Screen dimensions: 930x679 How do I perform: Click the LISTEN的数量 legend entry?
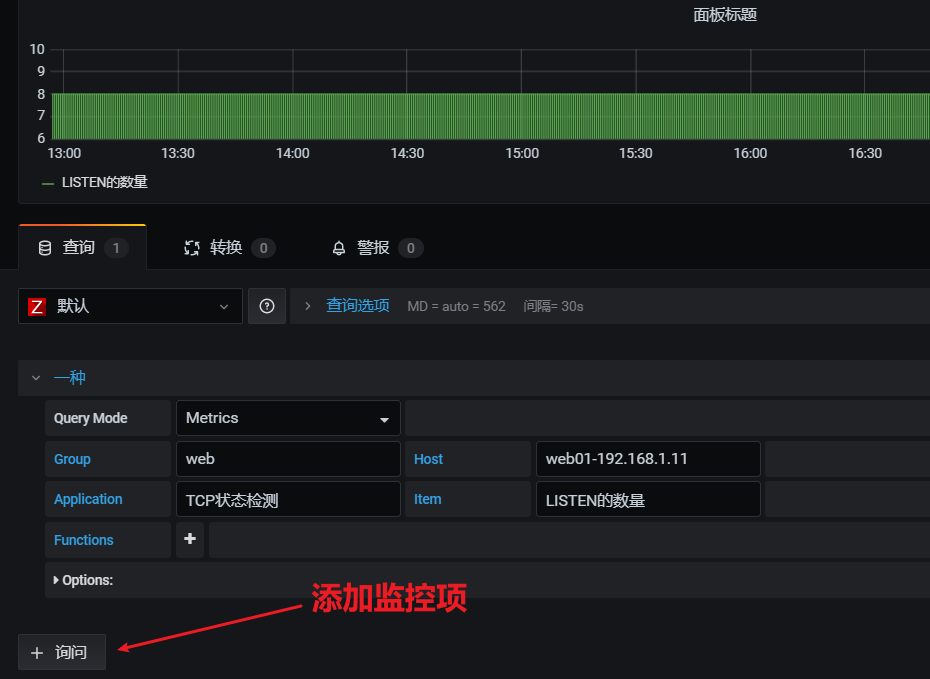click(x=104, y=182)
